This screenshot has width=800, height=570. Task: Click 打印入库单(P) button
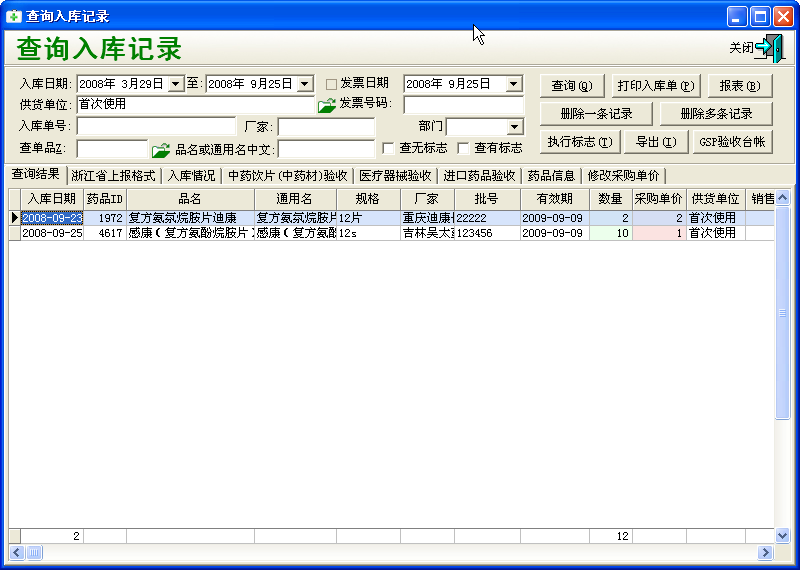(x=656, y=86)
